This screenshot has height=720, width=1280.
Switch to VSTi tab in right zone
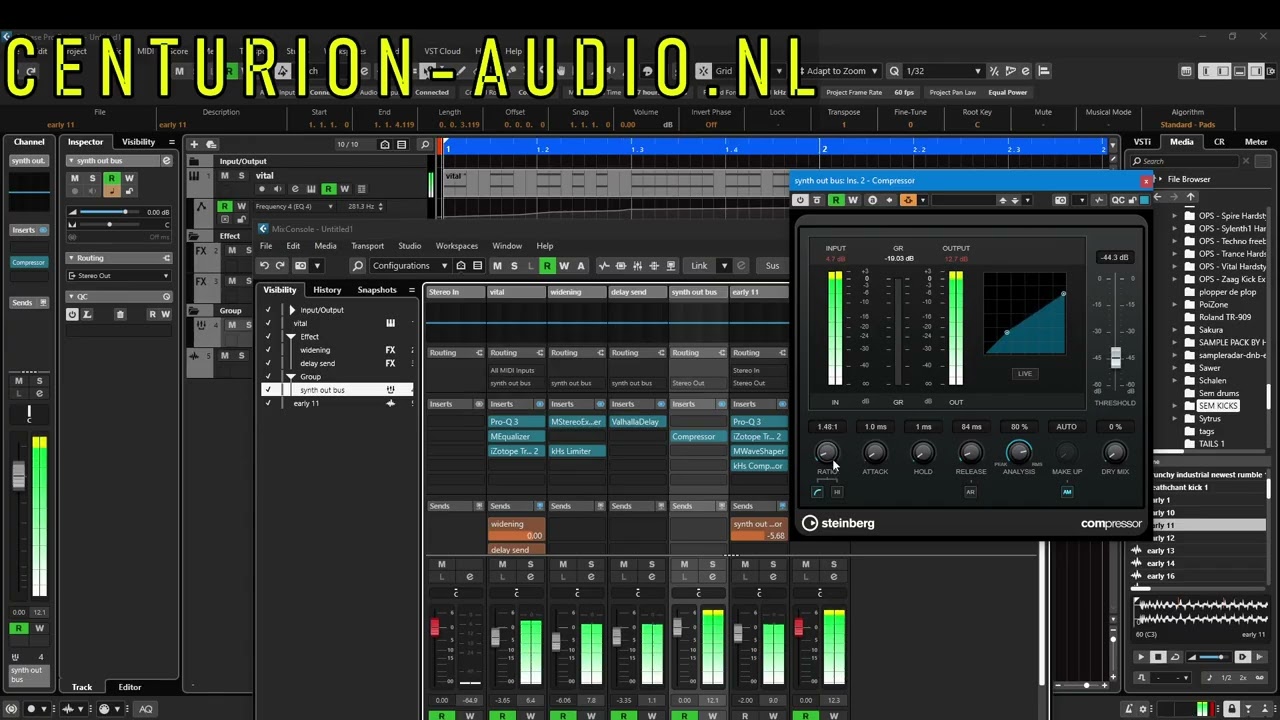1142,142
